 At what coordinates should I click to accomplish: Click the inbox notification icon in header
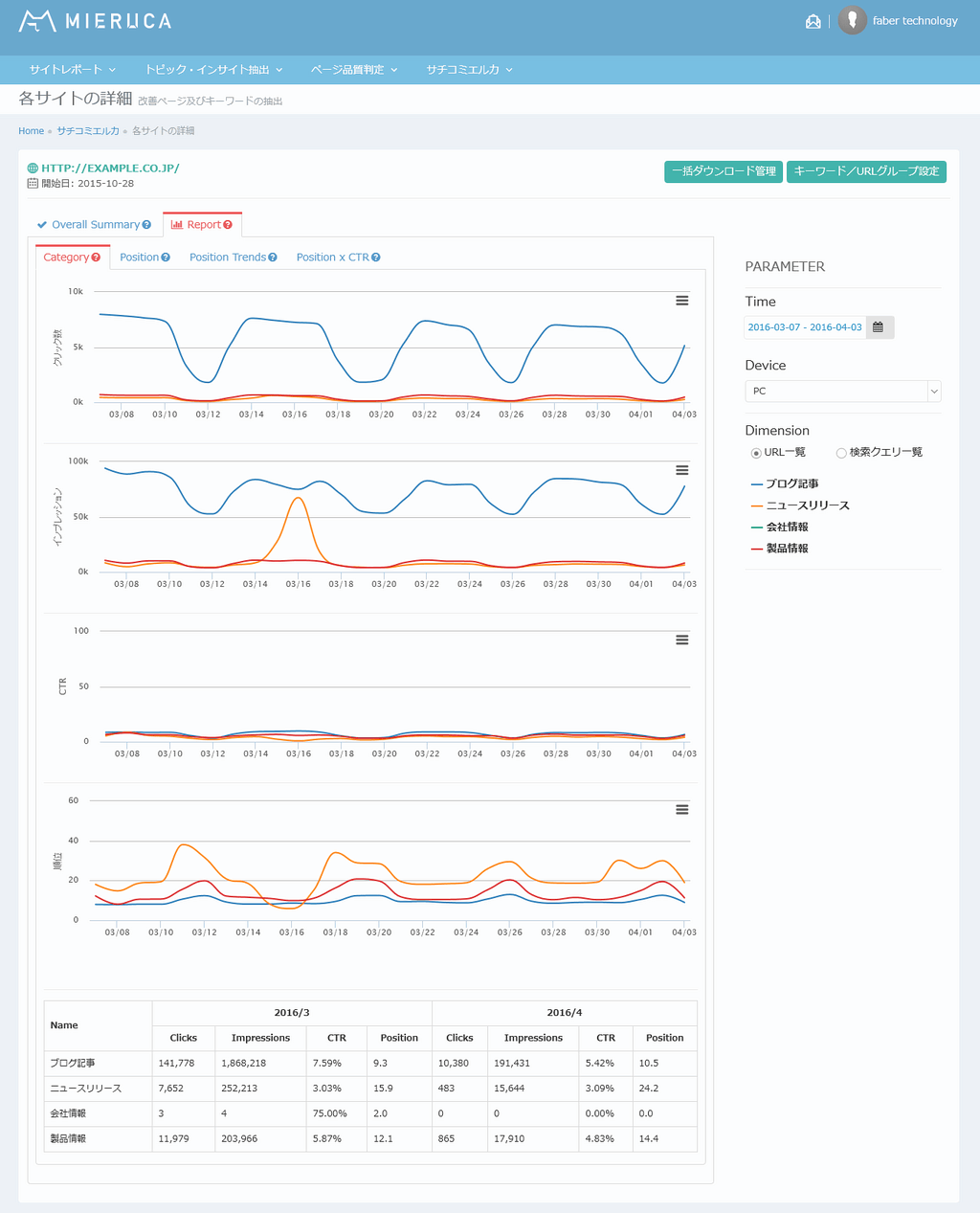(813, 21)
